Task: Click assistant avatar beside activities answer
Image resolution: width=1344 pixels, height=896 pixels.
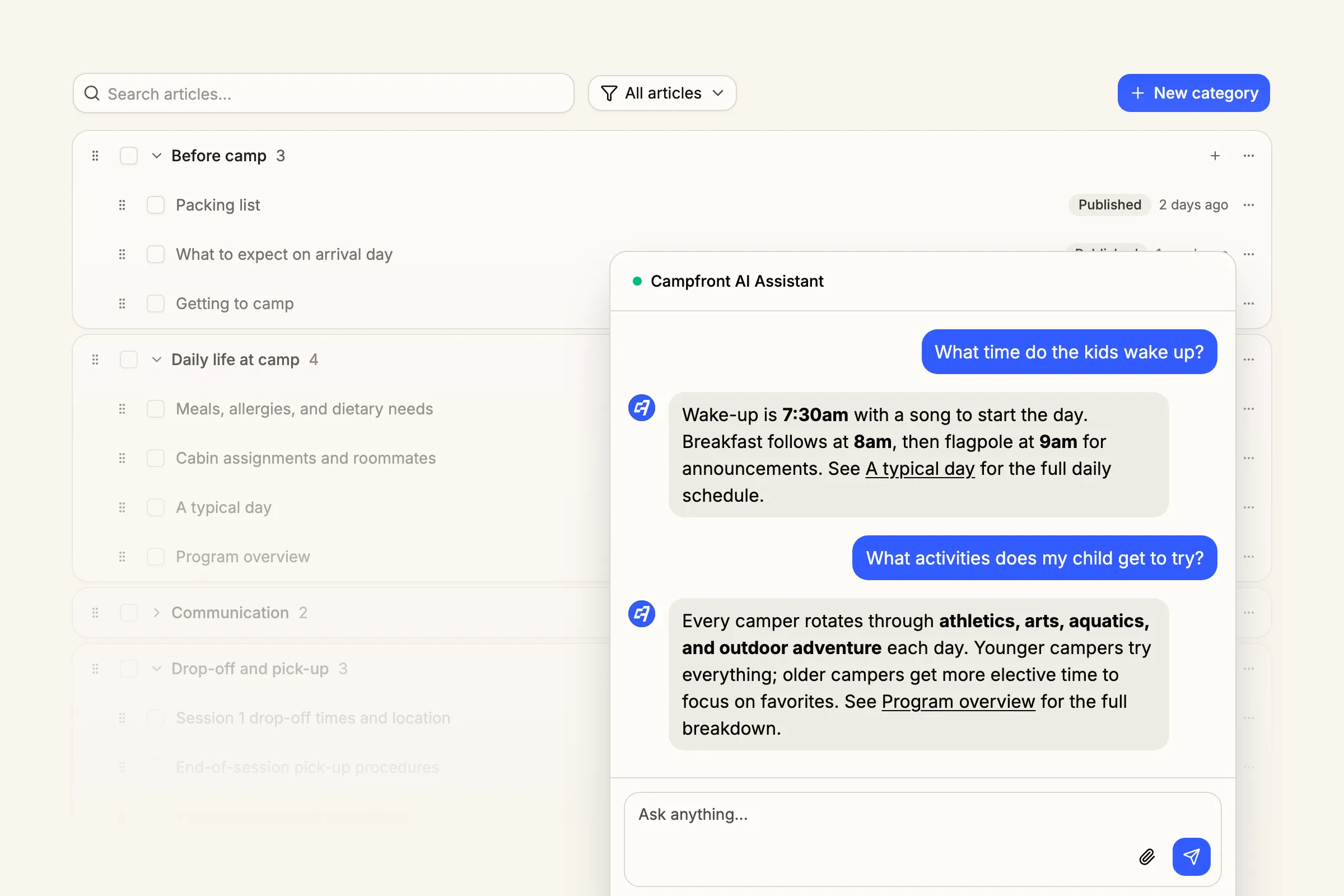Action: tap(642, 614)
